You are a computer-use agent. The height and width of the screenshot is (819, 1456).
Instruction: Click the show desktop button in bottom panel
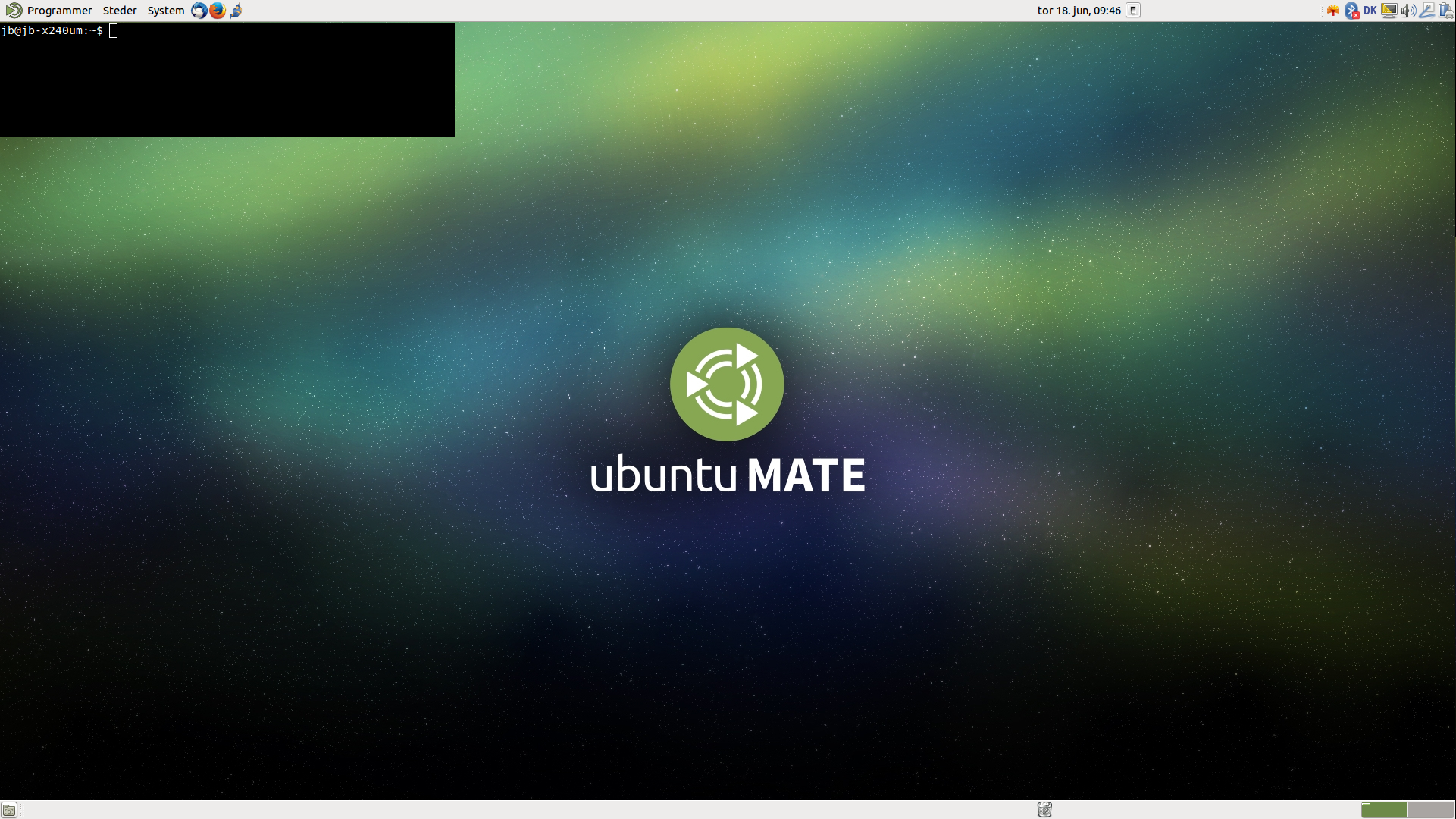[x=9, y=810]
